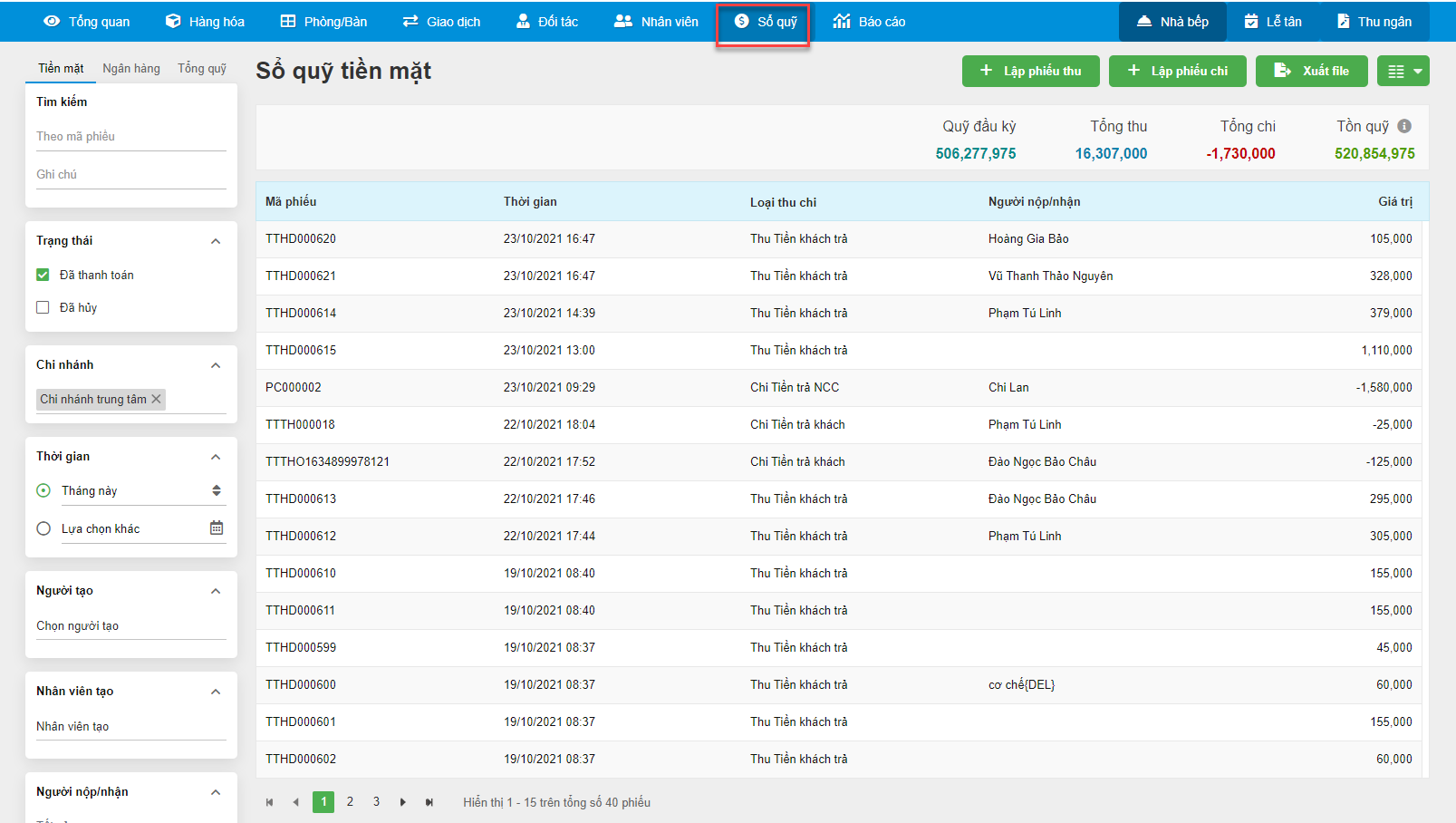Check the Đã hủy checkbox
Screen dimensions: 1456x823
[43, 307]
